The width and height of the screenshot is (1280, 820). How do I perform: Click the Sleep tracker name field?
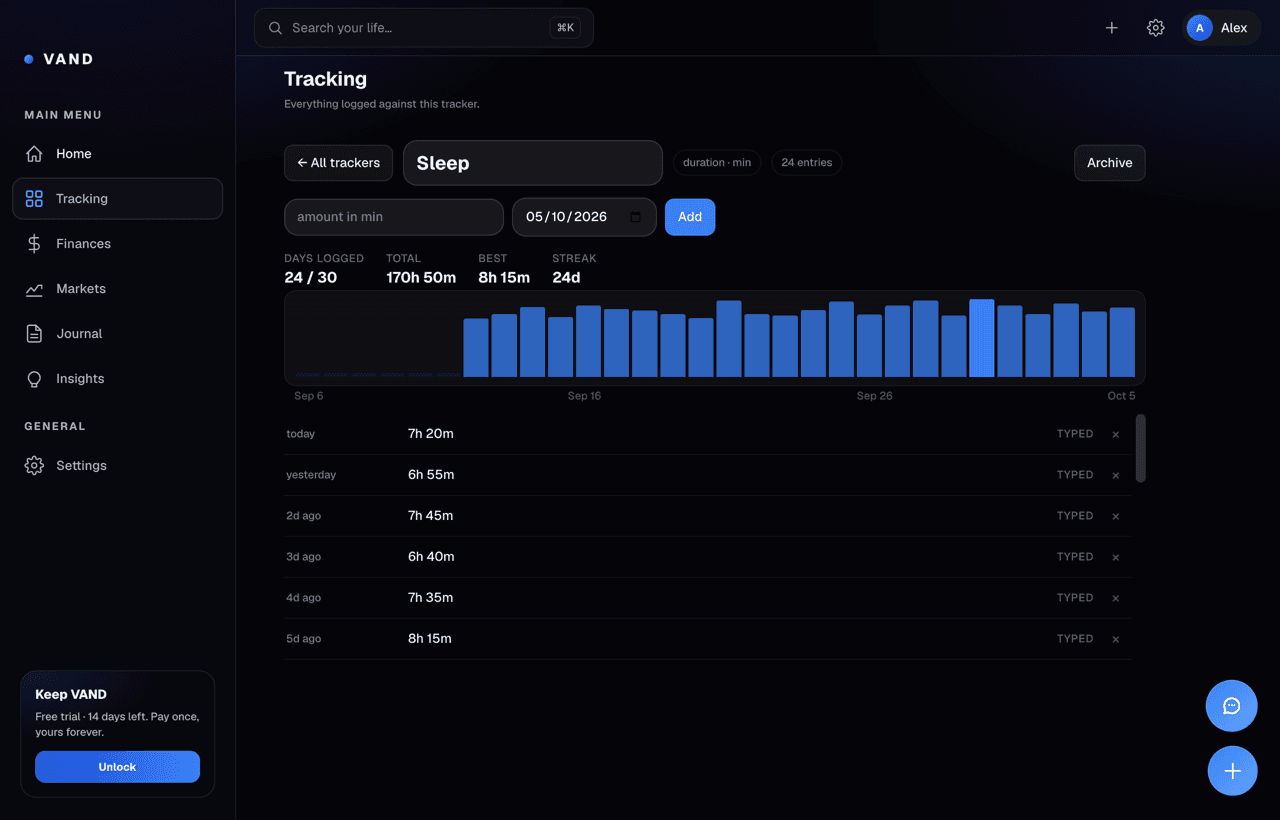[533, 163]
